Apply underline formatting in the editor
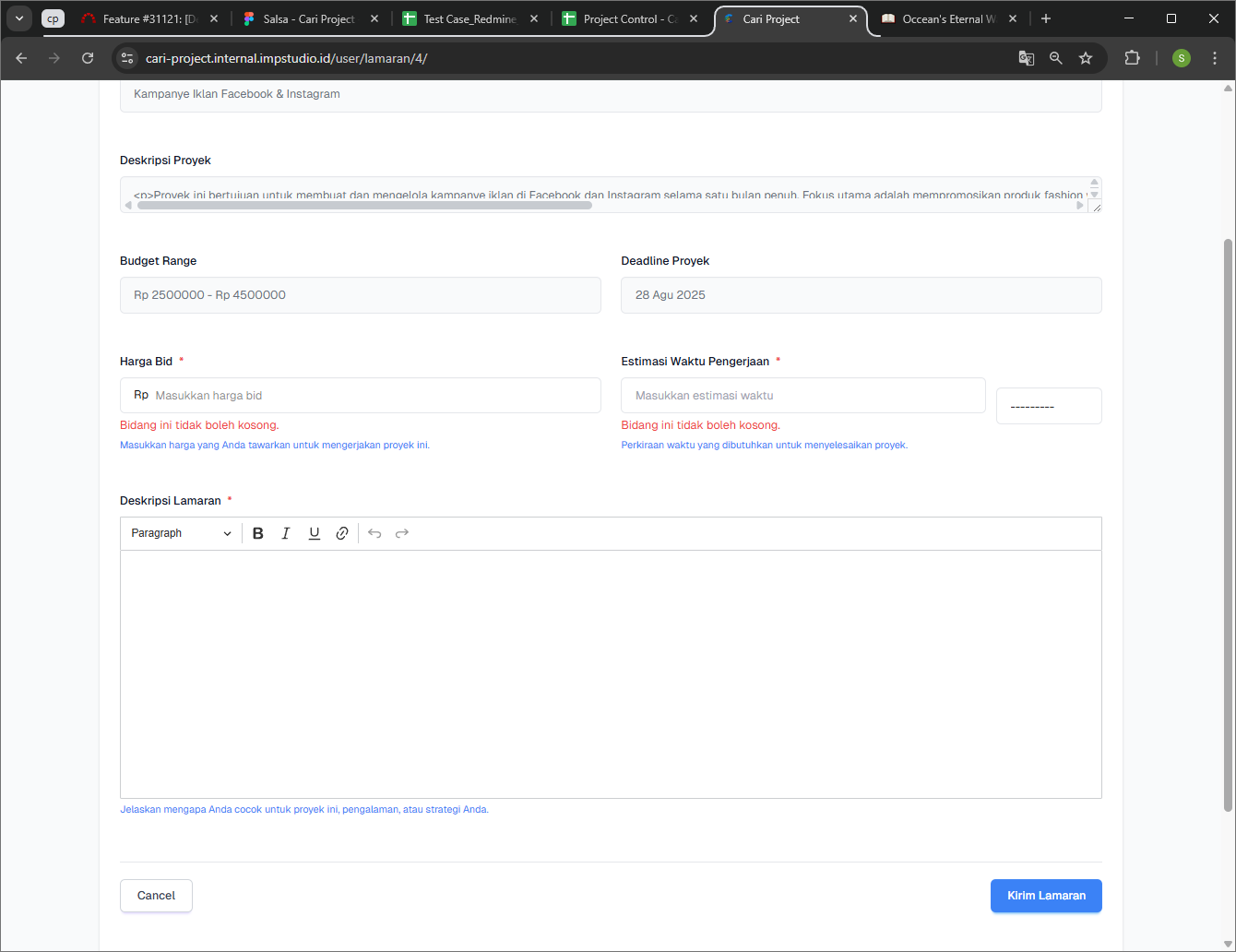 click(315, 533)
